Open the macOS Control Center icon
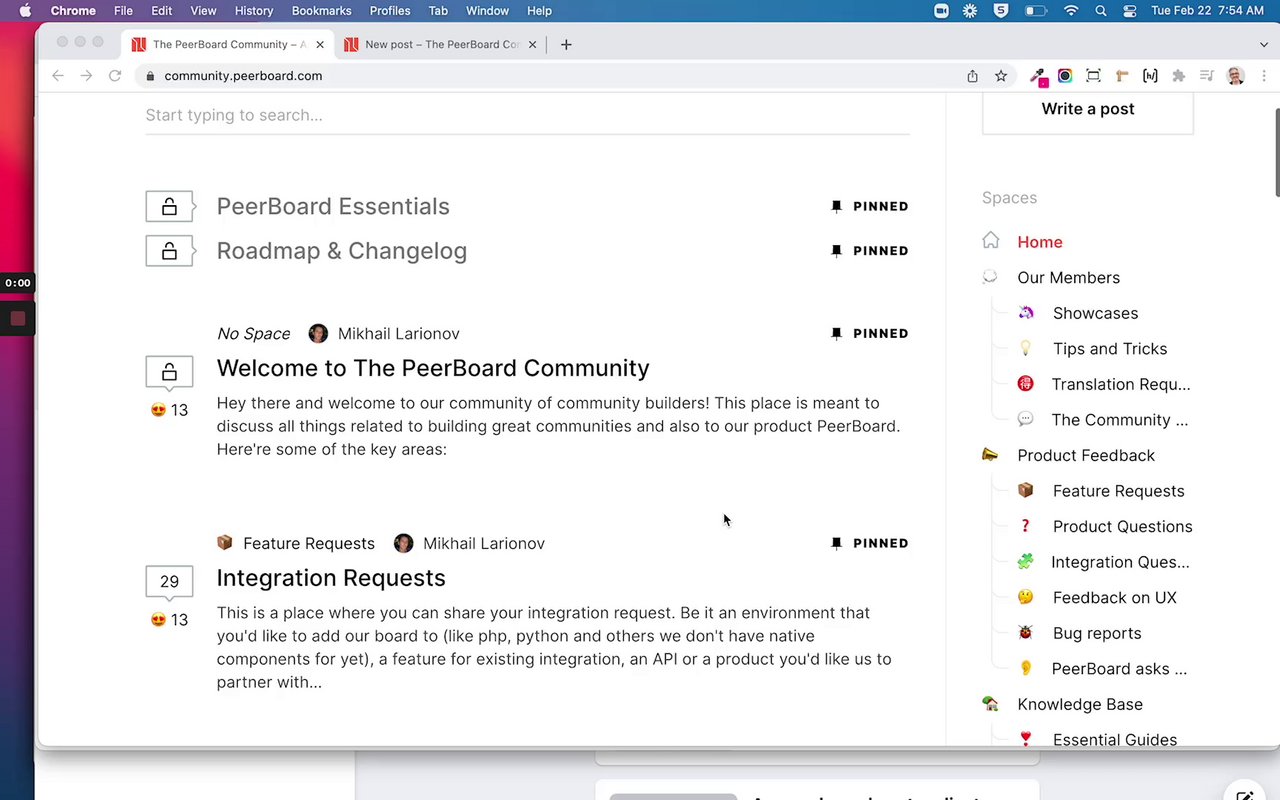1280x800 pixels. 1130,11
